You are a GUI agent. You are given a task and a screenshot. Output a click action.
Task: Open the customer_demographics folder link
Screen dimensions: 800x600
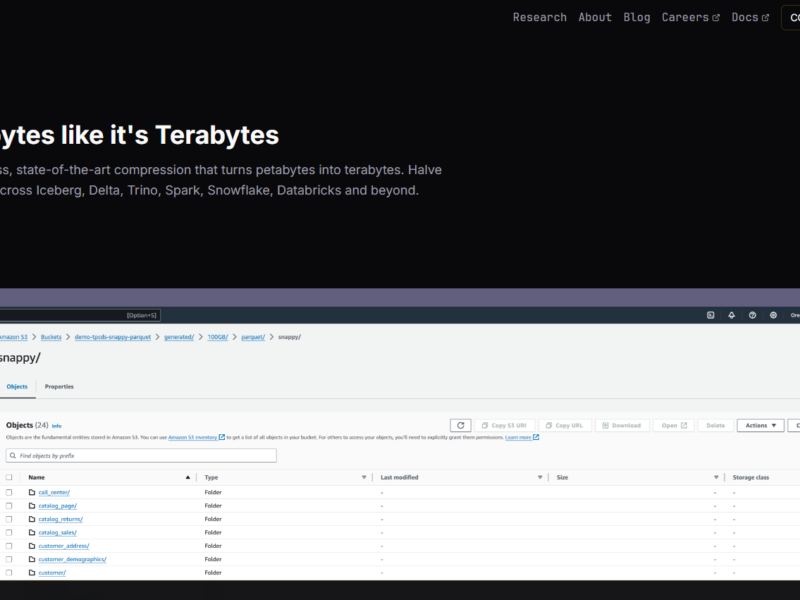pos(72,559)
